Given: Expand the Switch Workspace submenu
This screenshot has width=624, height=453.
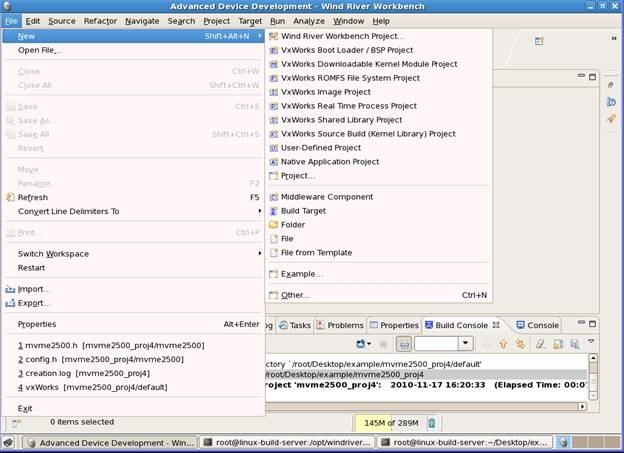Looking at the screenshot, I should click(x=133, y=254).
